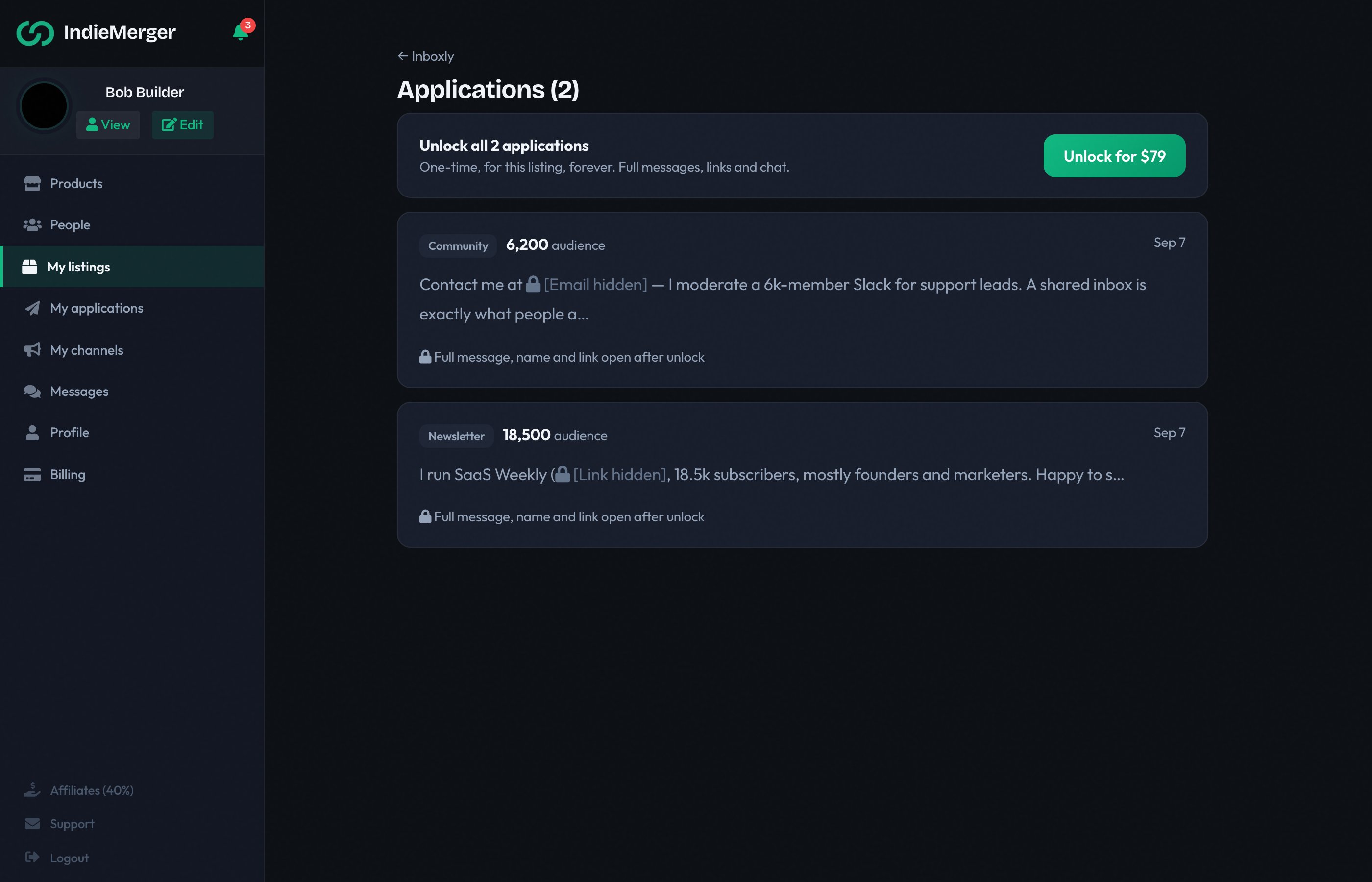Viewport: 1372px width, 882px height.
Task: Open the Products menu item
Action: pyautogui.click(x=132, y=183)
